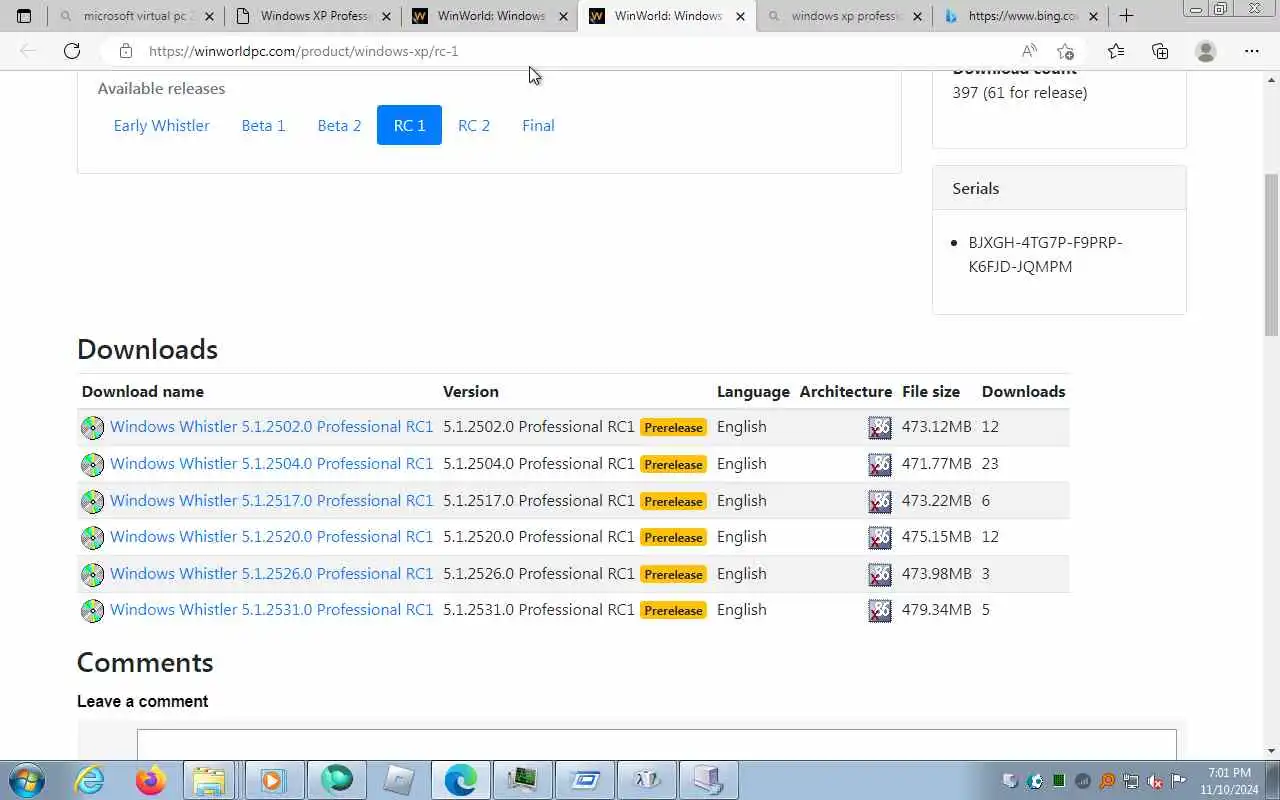Click Prerelease badge in 5.1.2526.0 row
1280x800 pixels.
click(673, 574)
